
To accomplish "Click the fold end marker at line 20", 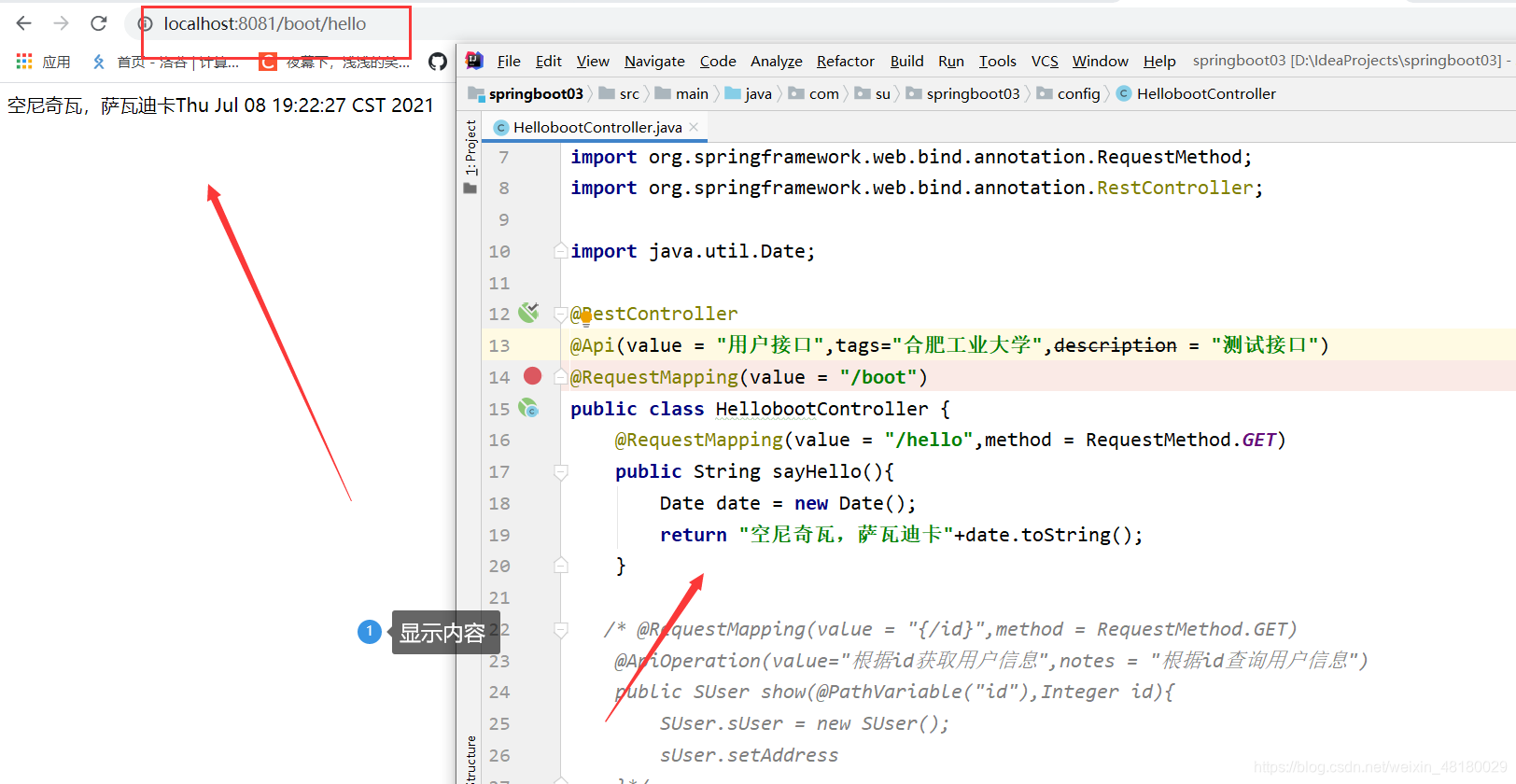I will coord(560,565).
